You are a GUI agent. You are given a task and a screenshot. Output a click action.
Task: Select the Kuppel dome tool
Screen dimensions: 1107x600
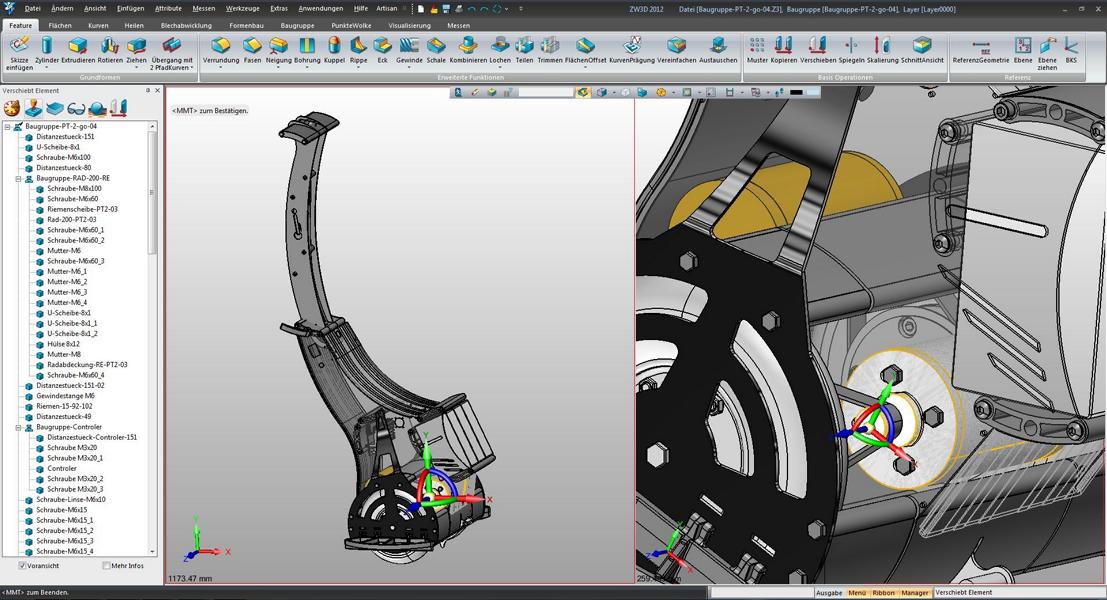pyautogui.click(x=334, y=50)
